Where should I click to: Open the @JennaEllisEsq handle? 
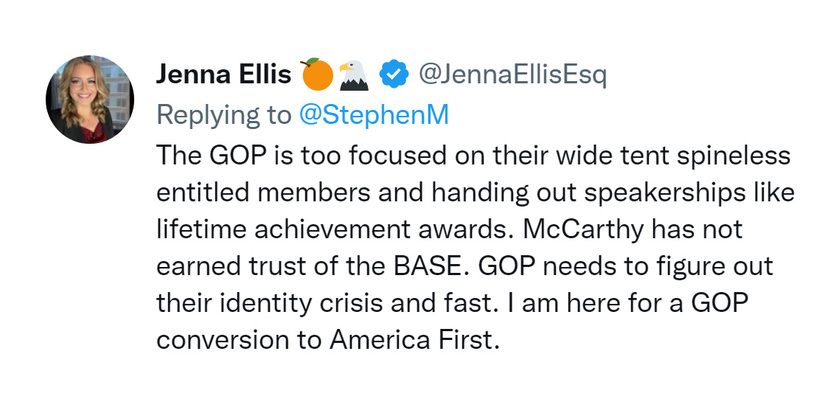click(x=512, y=76)
